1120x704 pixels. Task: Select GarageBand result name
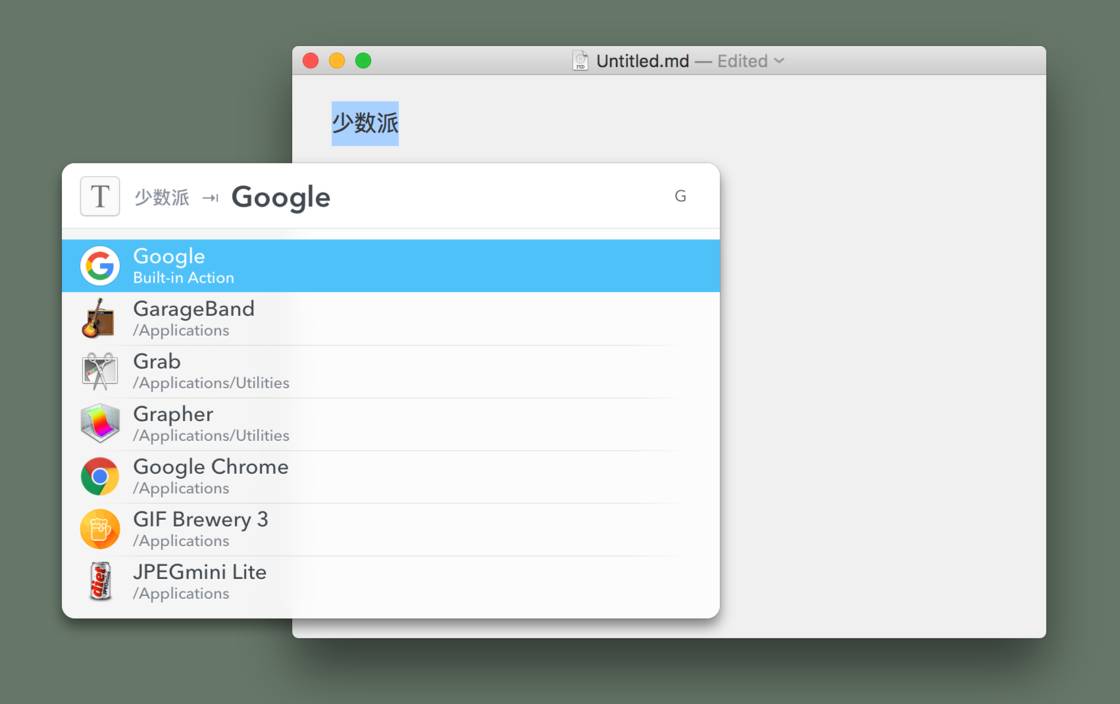[x=194, y=308]
